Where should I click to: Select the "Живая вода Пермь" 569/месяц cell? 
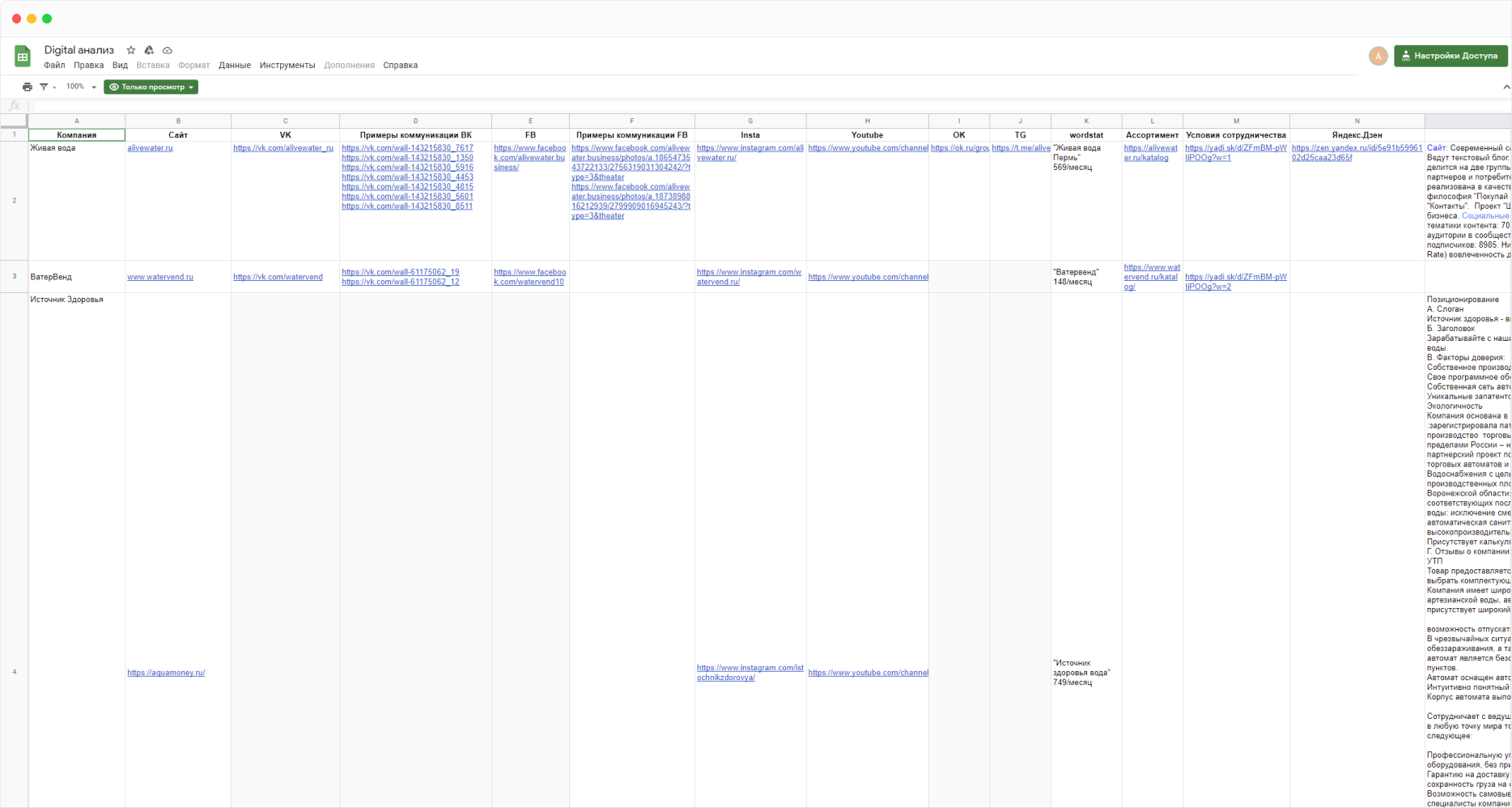pos(1086,201)
